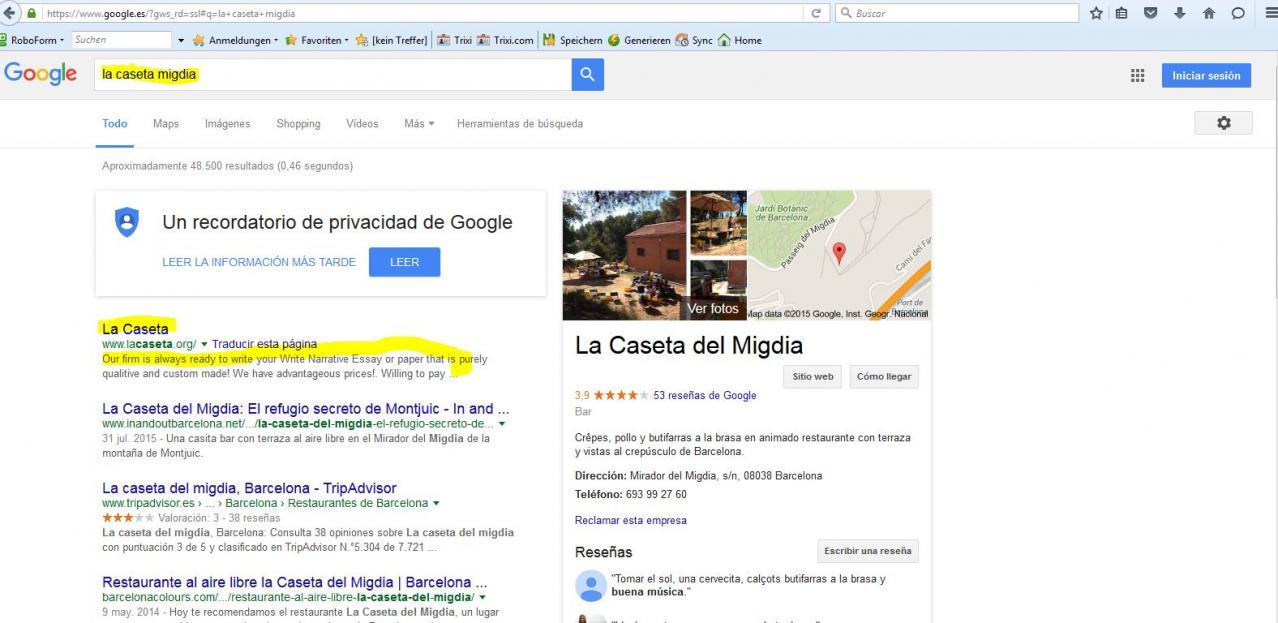Switch to the Vídeos search tab
The width and height of the screenshot is (1278, 623).
tap(362, 124)
